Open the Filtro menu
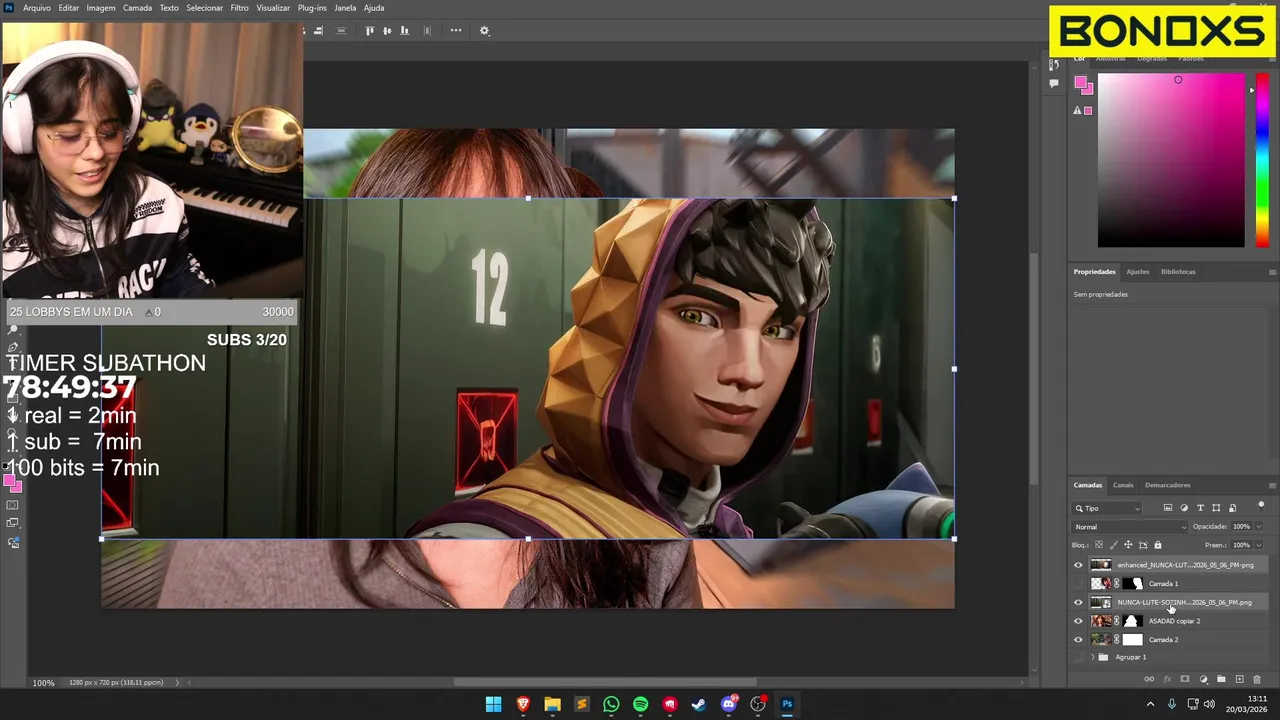The width and height of the screenshot is (1280, 720). [x=240, y=8]
